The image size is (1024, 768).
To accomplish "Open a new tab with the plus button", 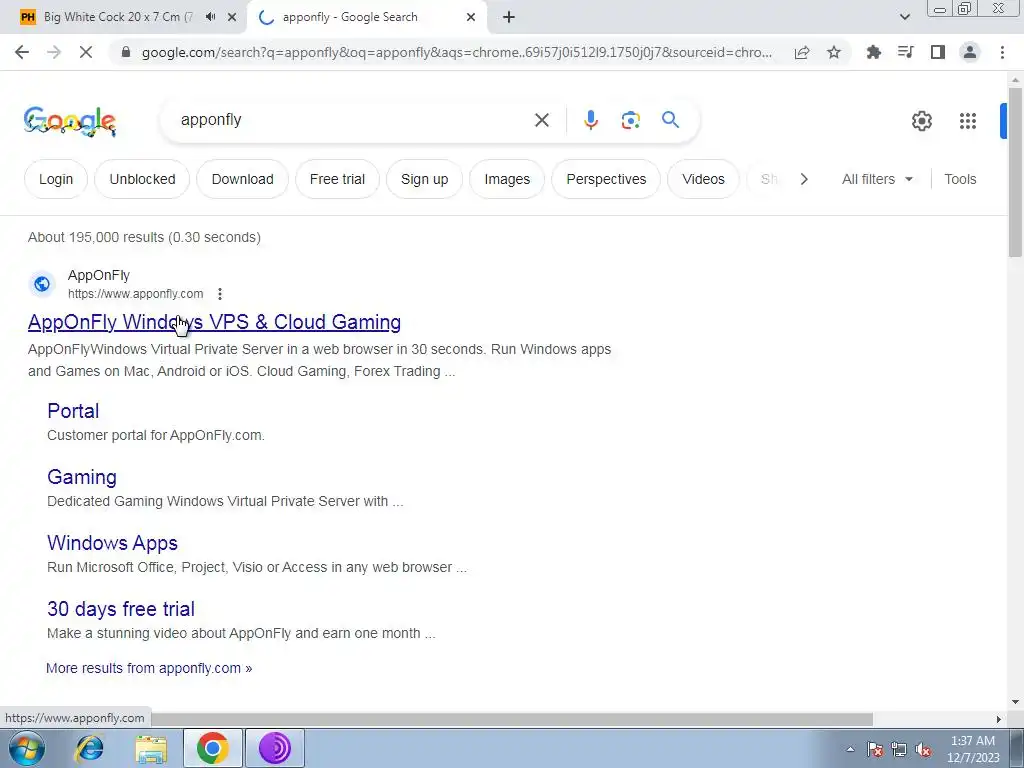I will (x=509, y=17).
